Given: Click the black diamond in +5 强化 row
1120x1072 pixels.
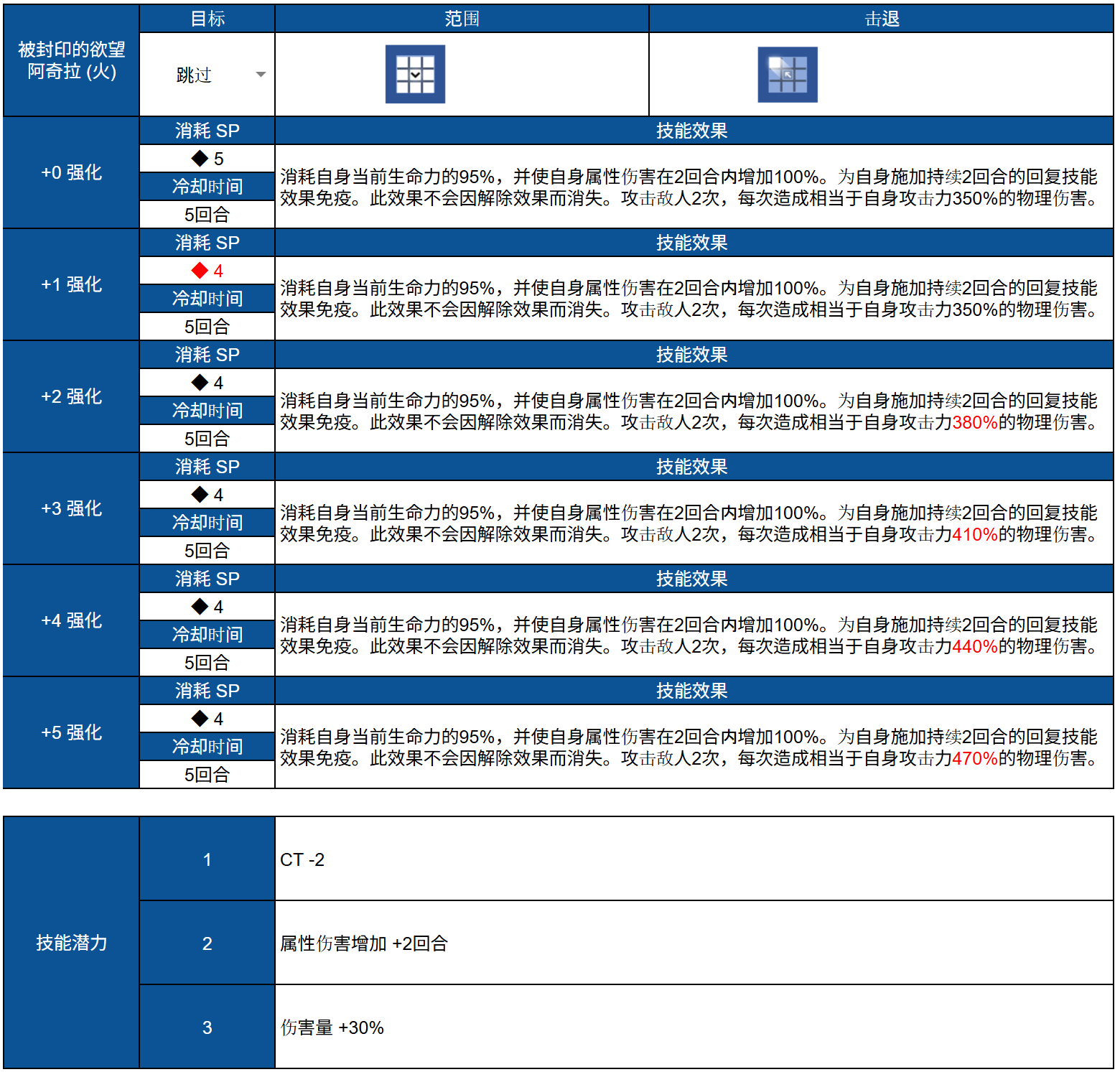Looking at the screenshot, I should [x=200, y=719].
